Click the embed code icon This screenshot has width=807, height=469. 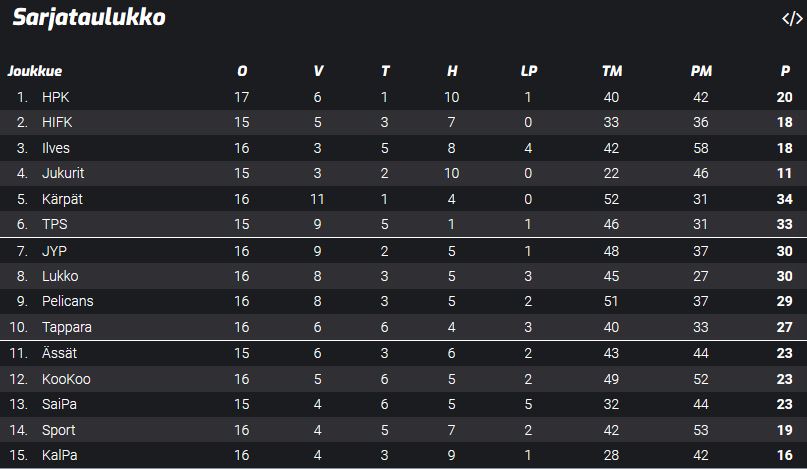pos(791,18)
